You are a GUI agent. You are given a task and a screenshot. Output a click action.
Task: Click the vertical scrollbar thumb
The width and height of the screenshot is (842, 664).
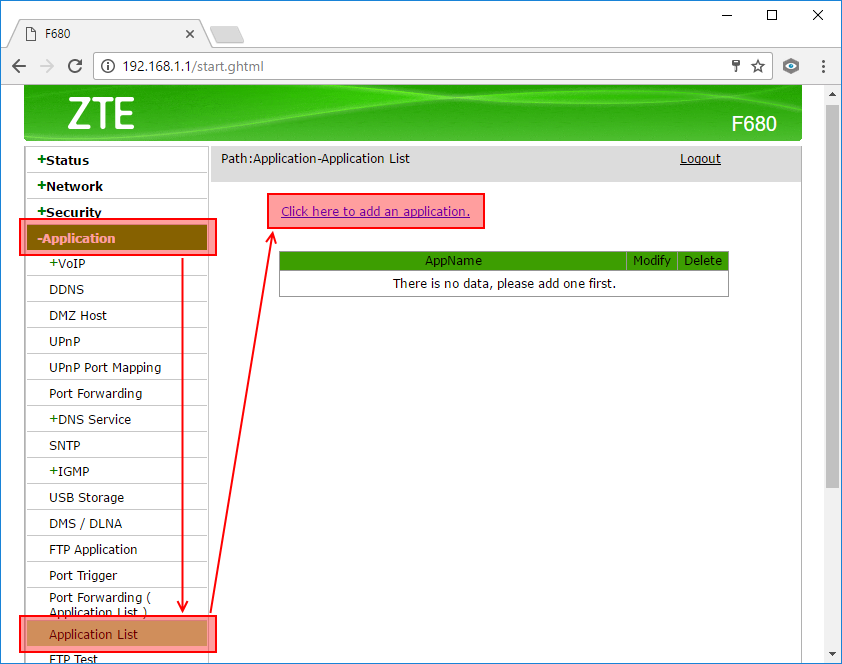pyautogui.click(x=832, y=296)
